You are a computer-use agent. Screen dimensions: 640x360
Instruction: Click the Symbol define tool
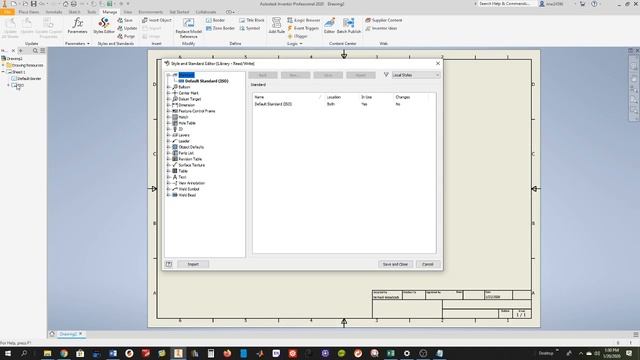[x=250, y=28]
